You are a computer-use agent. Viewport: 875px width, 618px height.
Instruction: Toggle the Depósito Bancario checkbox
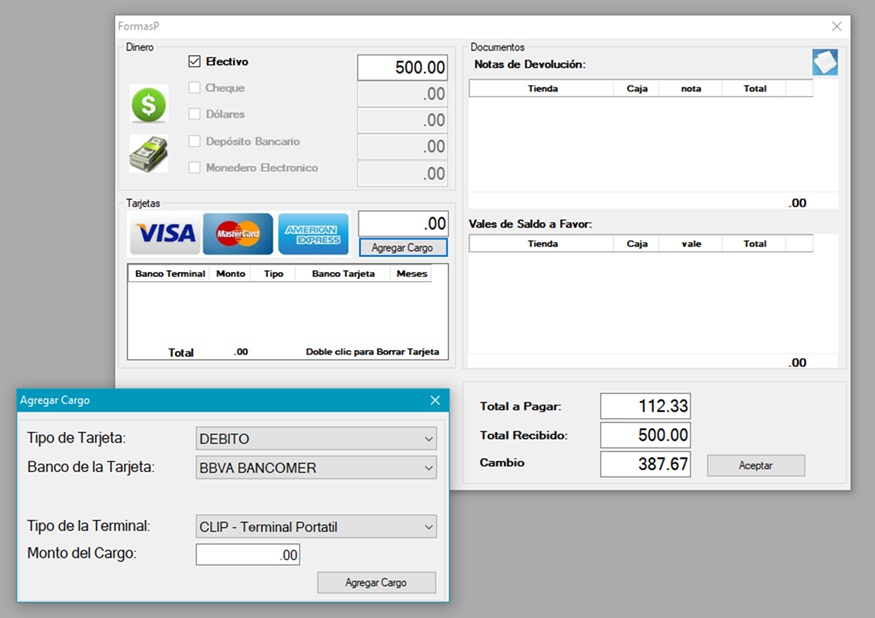[195, 142]
